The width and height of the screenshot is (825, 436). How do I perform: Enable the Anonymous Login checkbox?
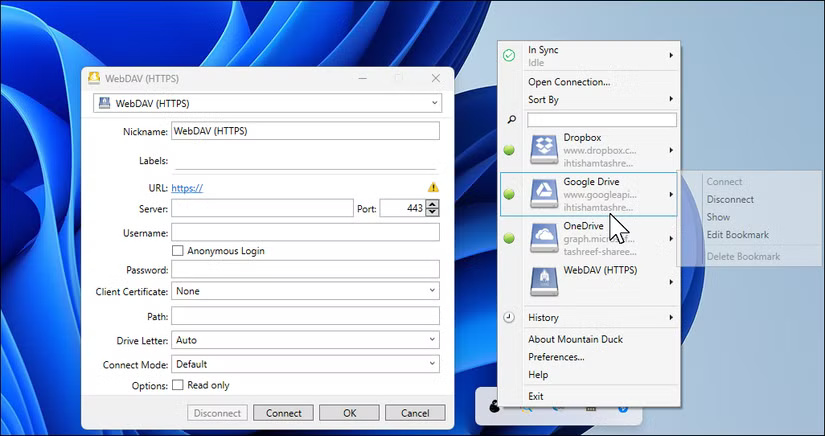[178, 251]
